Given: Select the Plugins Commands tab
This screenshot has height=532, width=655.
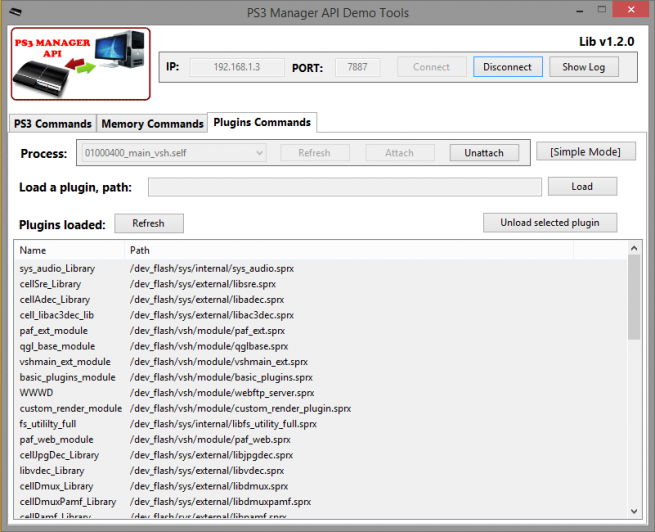Looking at the screenshot, I should (262, 122).
